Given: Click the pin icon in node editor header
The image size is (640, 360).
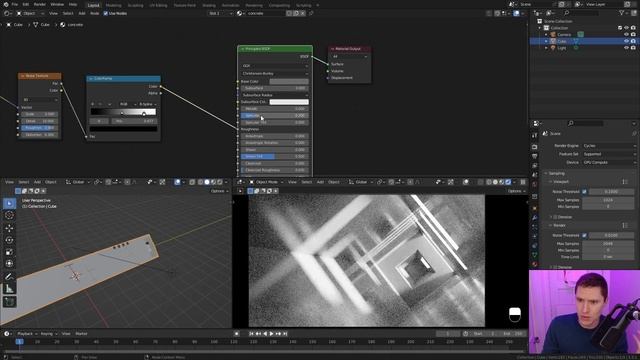Looking at the screenshot, I should [x=311, y=13].
